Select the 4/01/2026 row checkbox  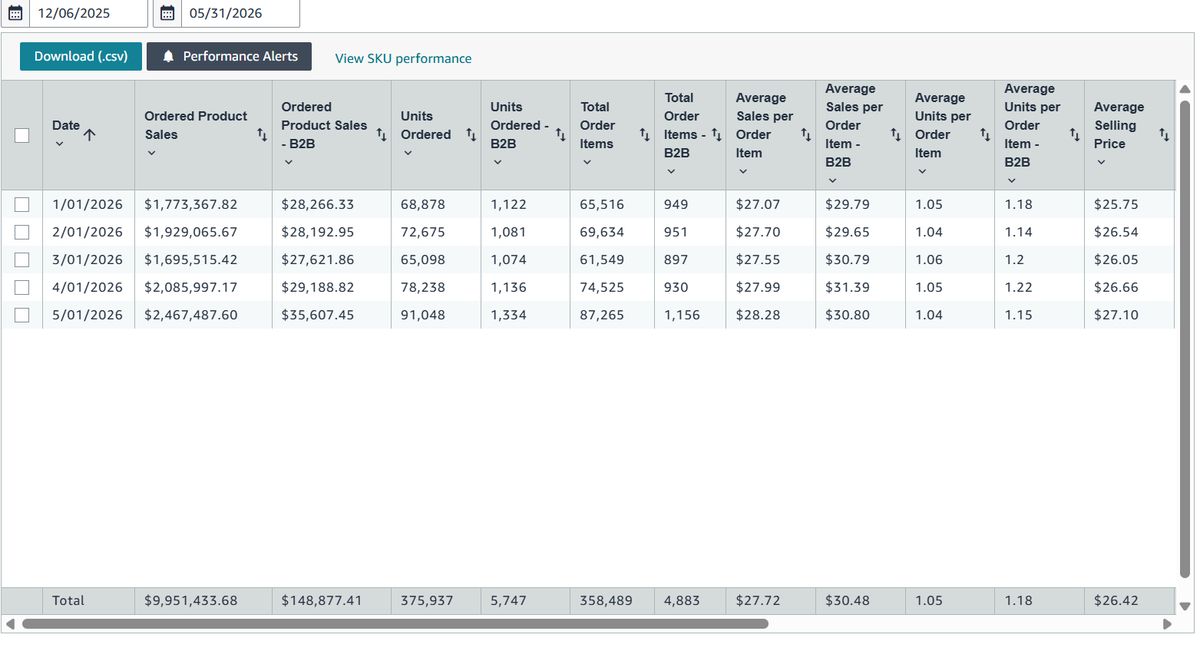(x=22, y=287)
